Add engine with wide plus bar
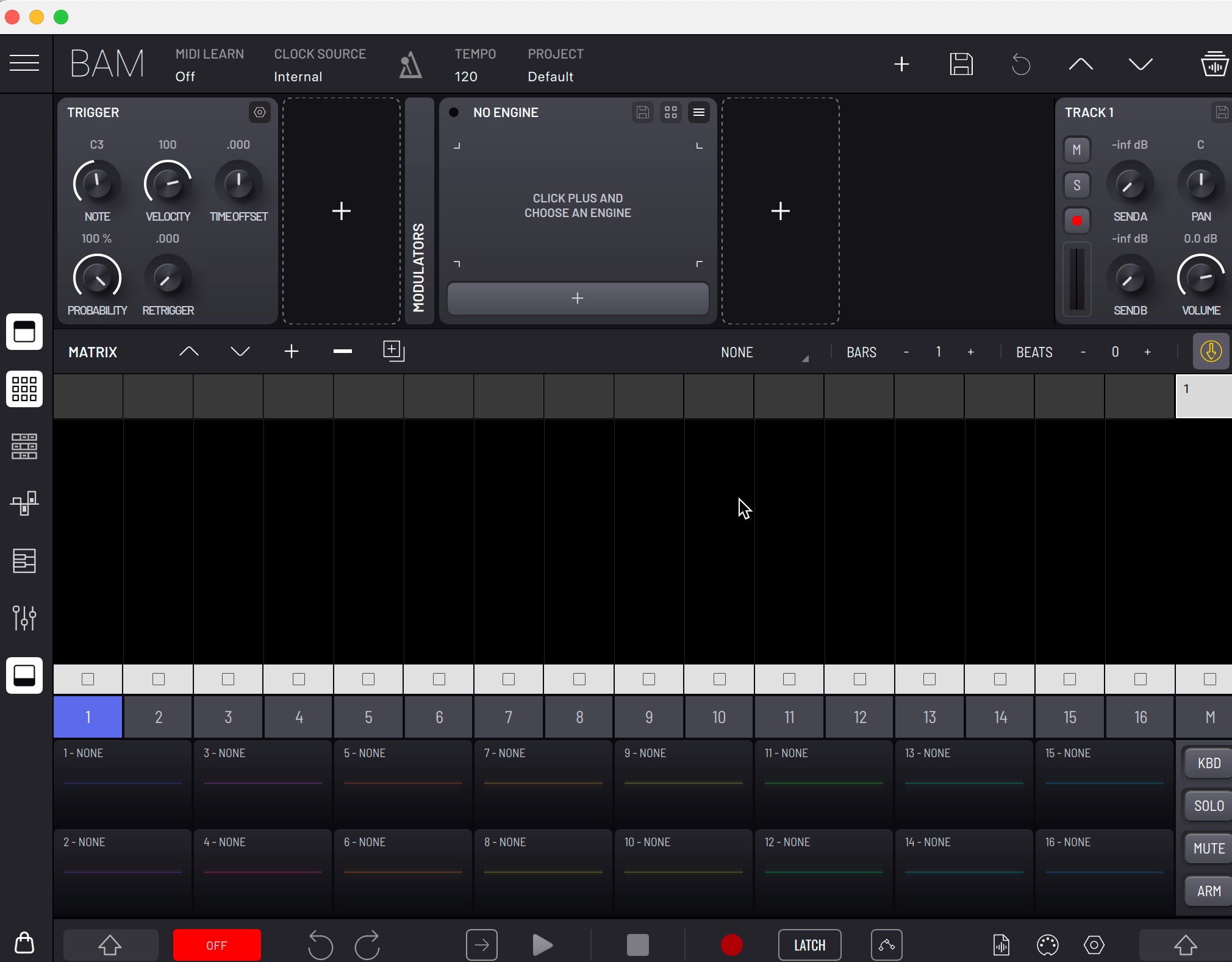 (x=578, y=298)
